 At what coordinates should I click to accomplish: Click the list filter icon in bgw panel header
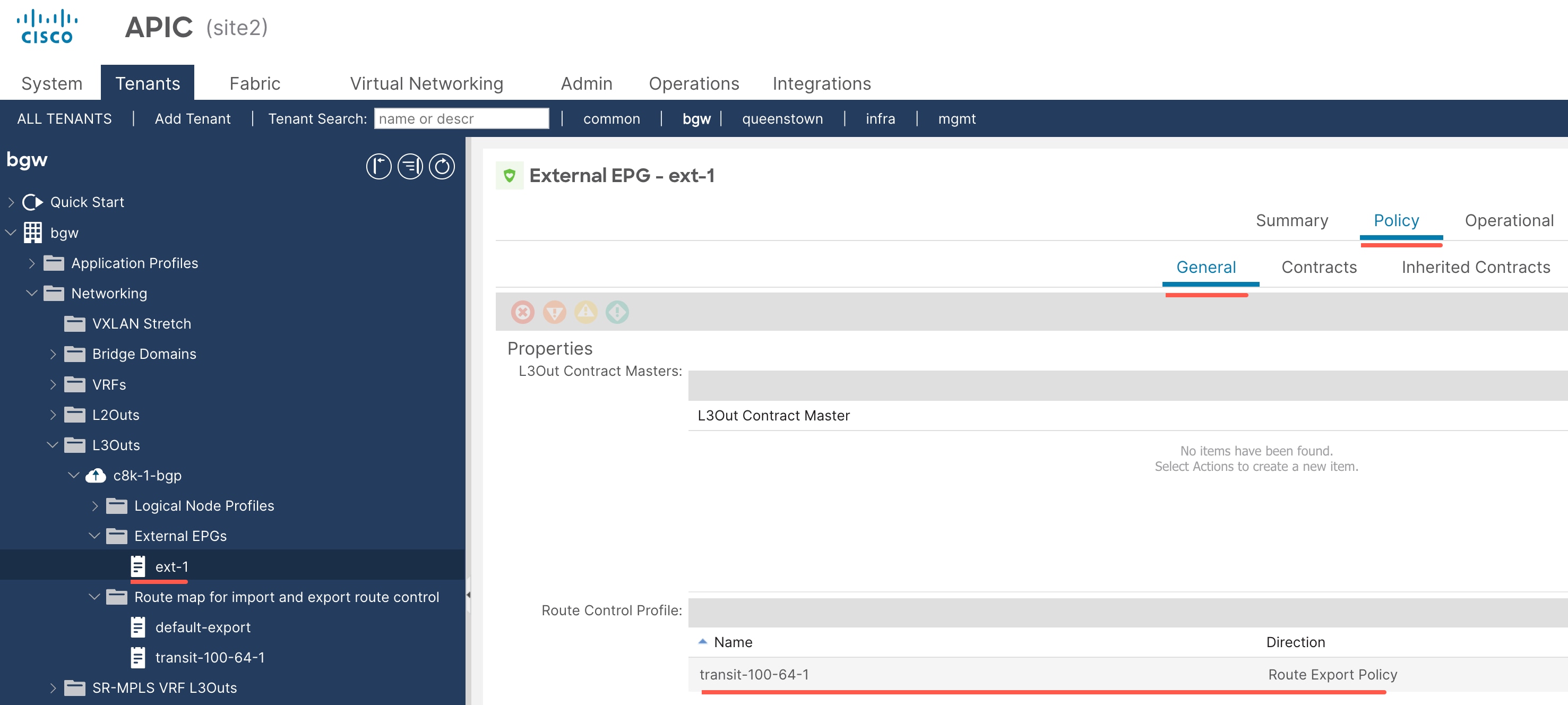tap(410, 166)
